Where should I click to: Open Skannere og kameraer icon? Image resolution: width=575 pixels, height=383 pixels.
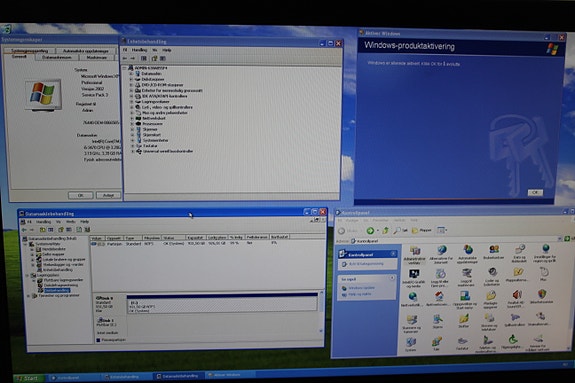pyautogui.click(x=411, y=324)
